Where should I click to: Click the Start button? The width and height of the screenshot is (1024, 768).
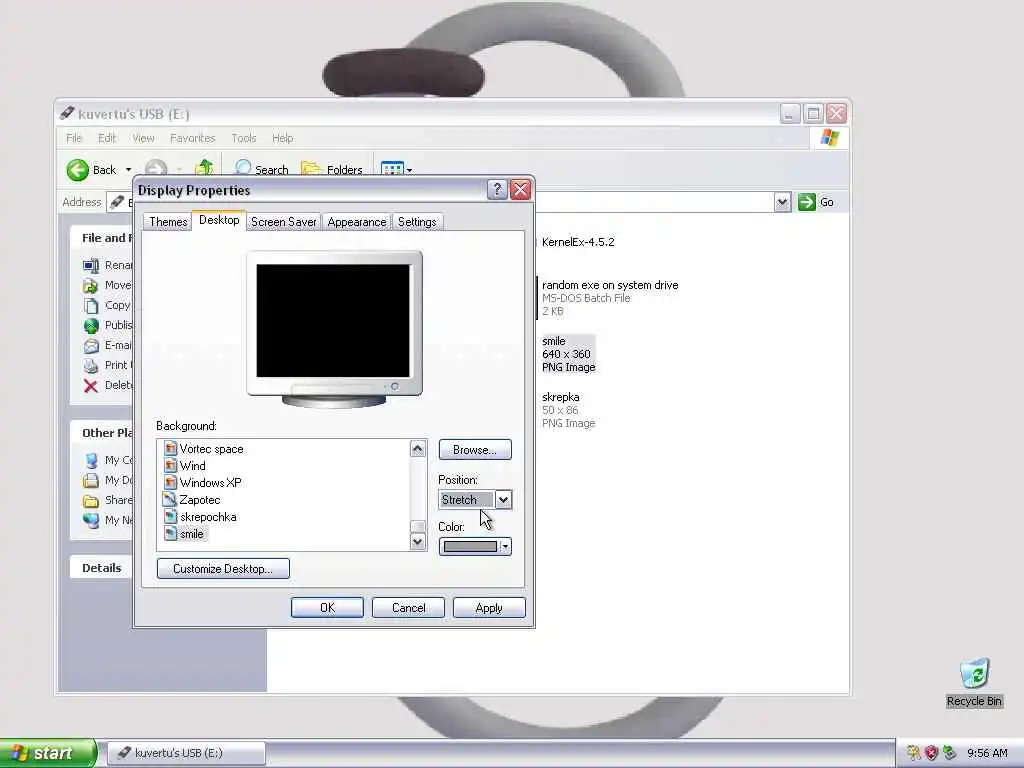[47, 753]
